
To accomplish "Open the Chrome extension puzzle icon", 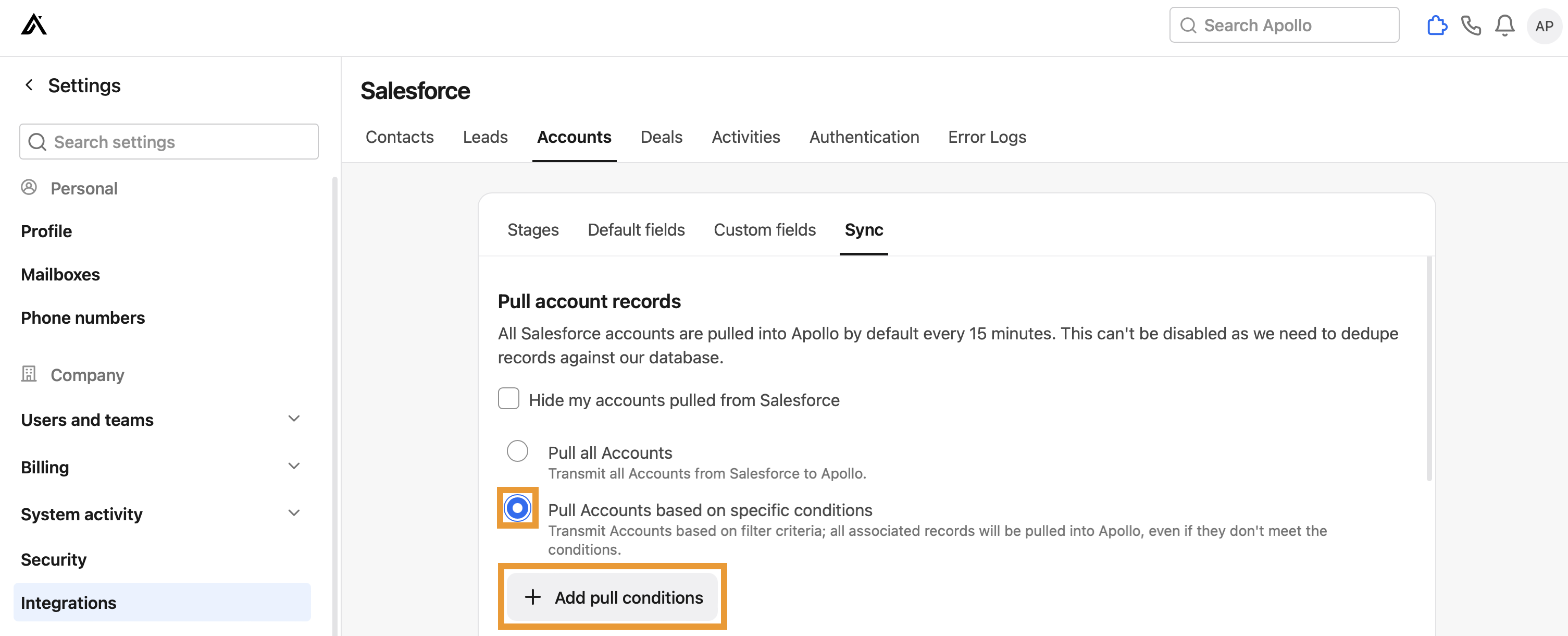I will (x=1437, y=25).
